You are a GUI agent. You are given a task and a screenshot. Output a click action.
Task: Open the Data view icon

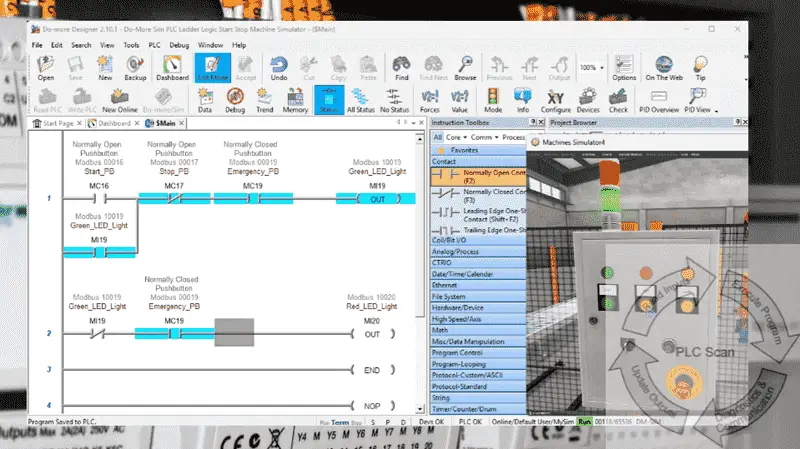pyautogui.click(x=205, y=100)
